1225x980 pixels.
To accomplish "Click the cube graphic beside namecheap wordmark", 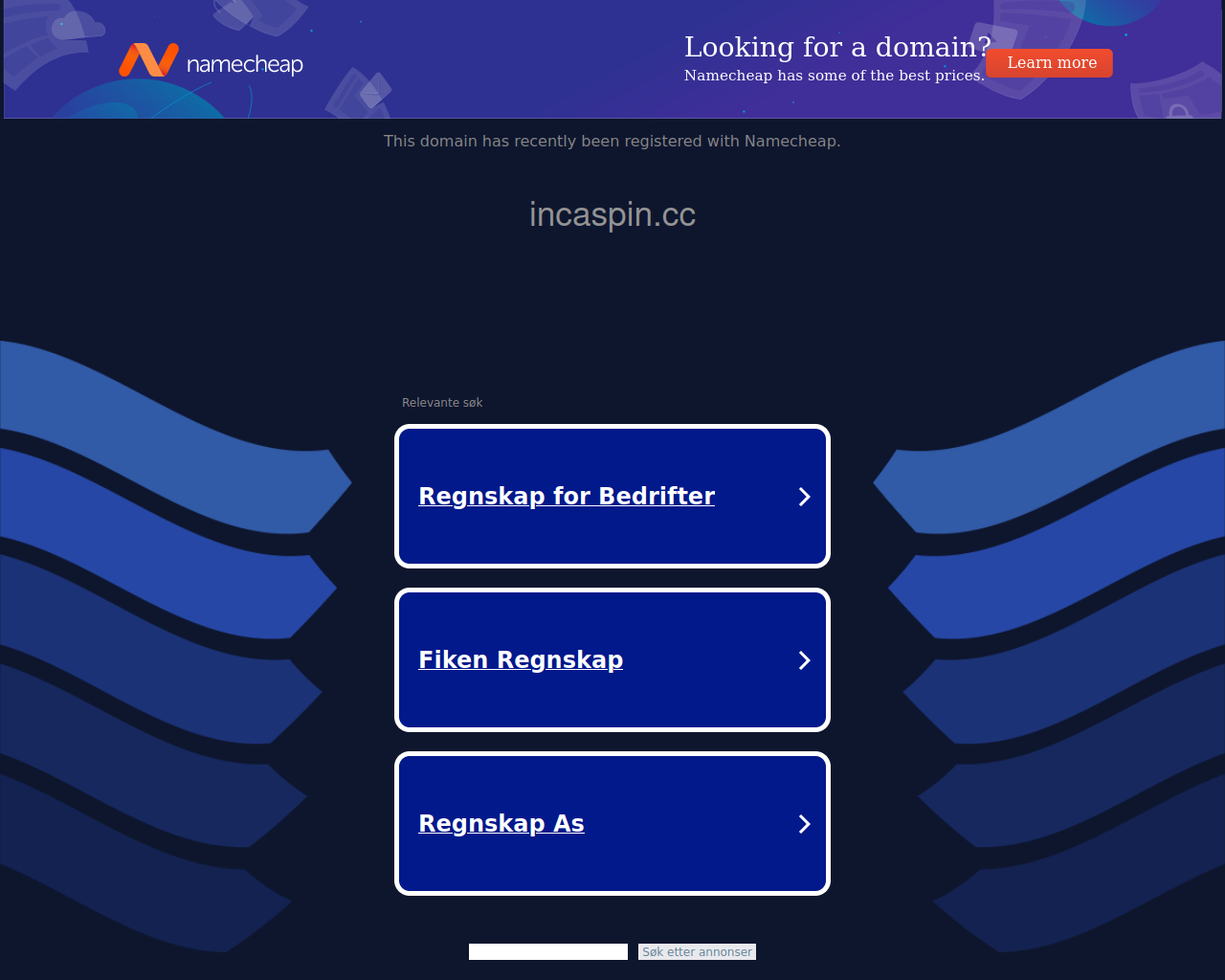I will pyautogui.click(x=361, y=91).
